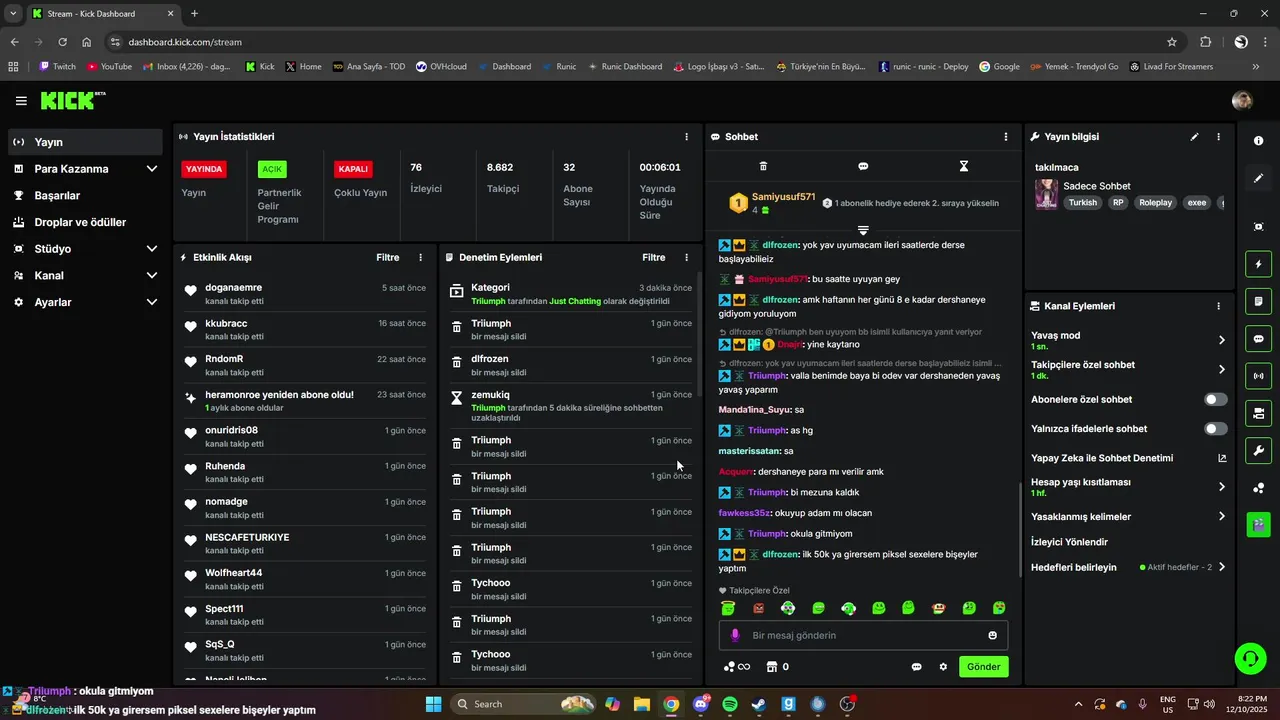Image resolution: width=1280 pixels, height=720 pixels.
Task: Click the lightning bolt icon in right sidebar
Action: pos(1258,264)
